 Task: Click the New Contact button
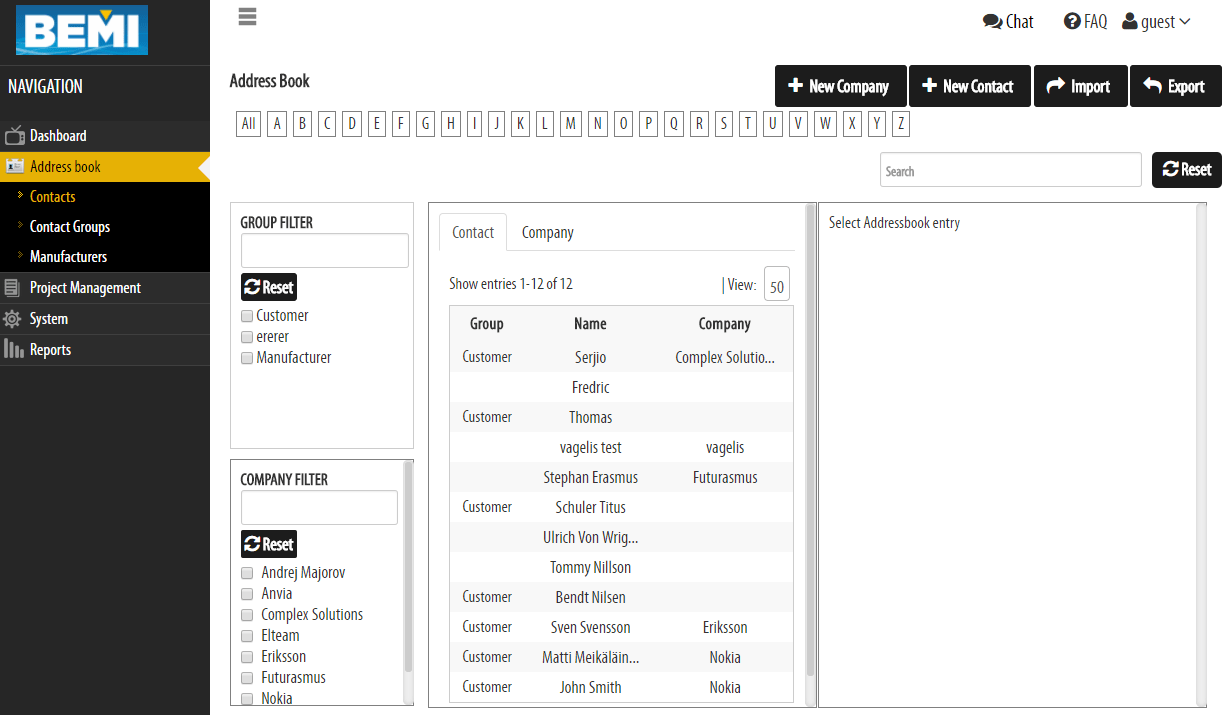point(969,86)
